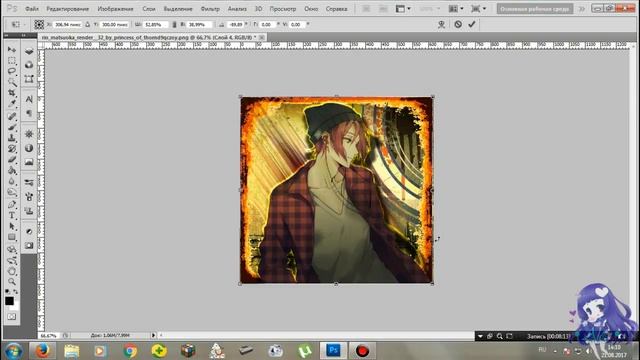Viewport: 640px width, 360px height.
Task: Select the History Brush tool
Action: click(11, 149)
